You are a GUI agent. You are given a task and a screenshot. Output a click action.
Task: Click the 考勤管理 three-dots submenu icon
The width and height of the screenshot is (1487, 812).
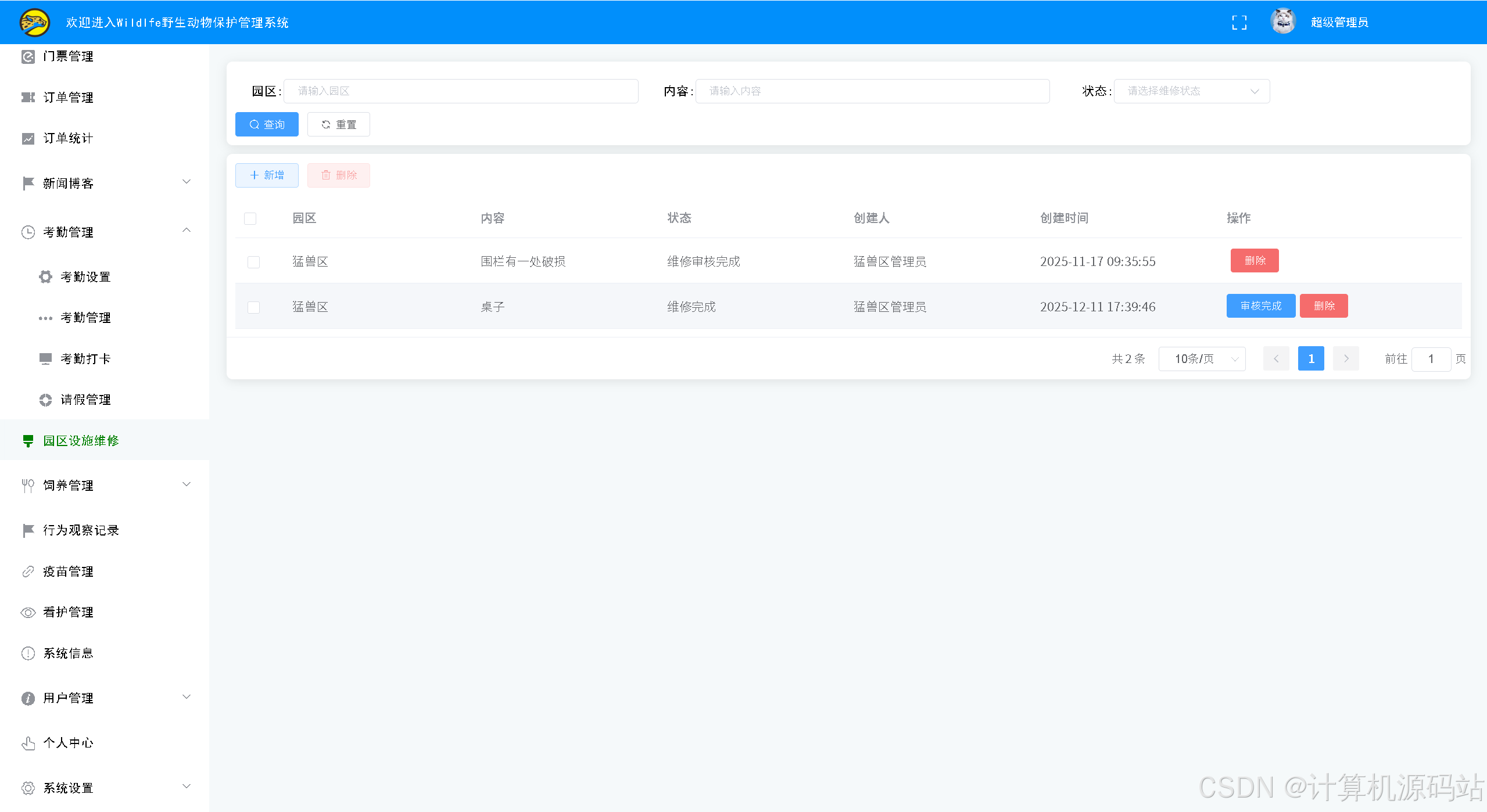[x=45, y=318]
